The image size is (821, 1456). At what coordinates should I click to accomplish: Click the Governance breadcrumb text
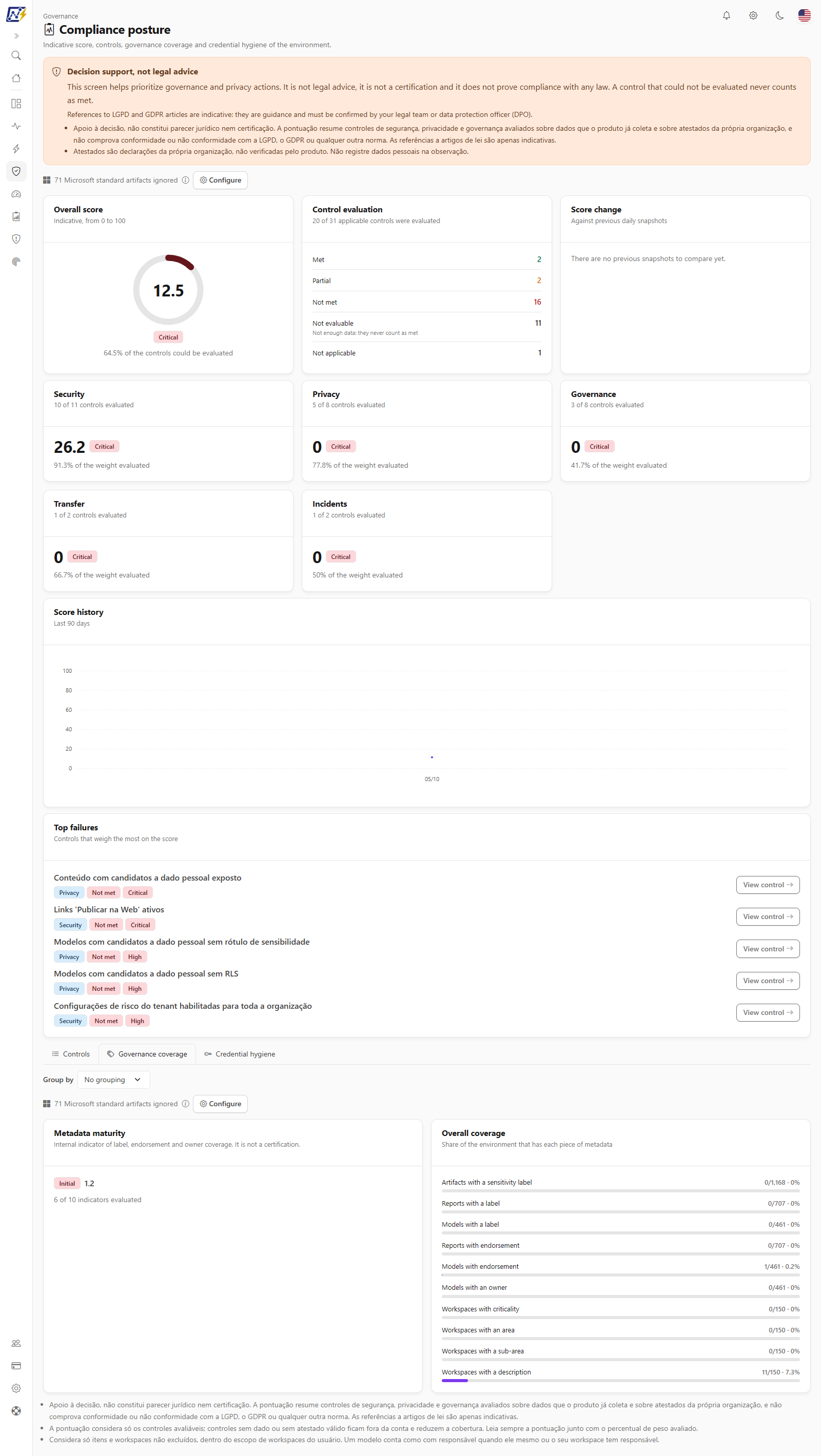coord(61,16)
